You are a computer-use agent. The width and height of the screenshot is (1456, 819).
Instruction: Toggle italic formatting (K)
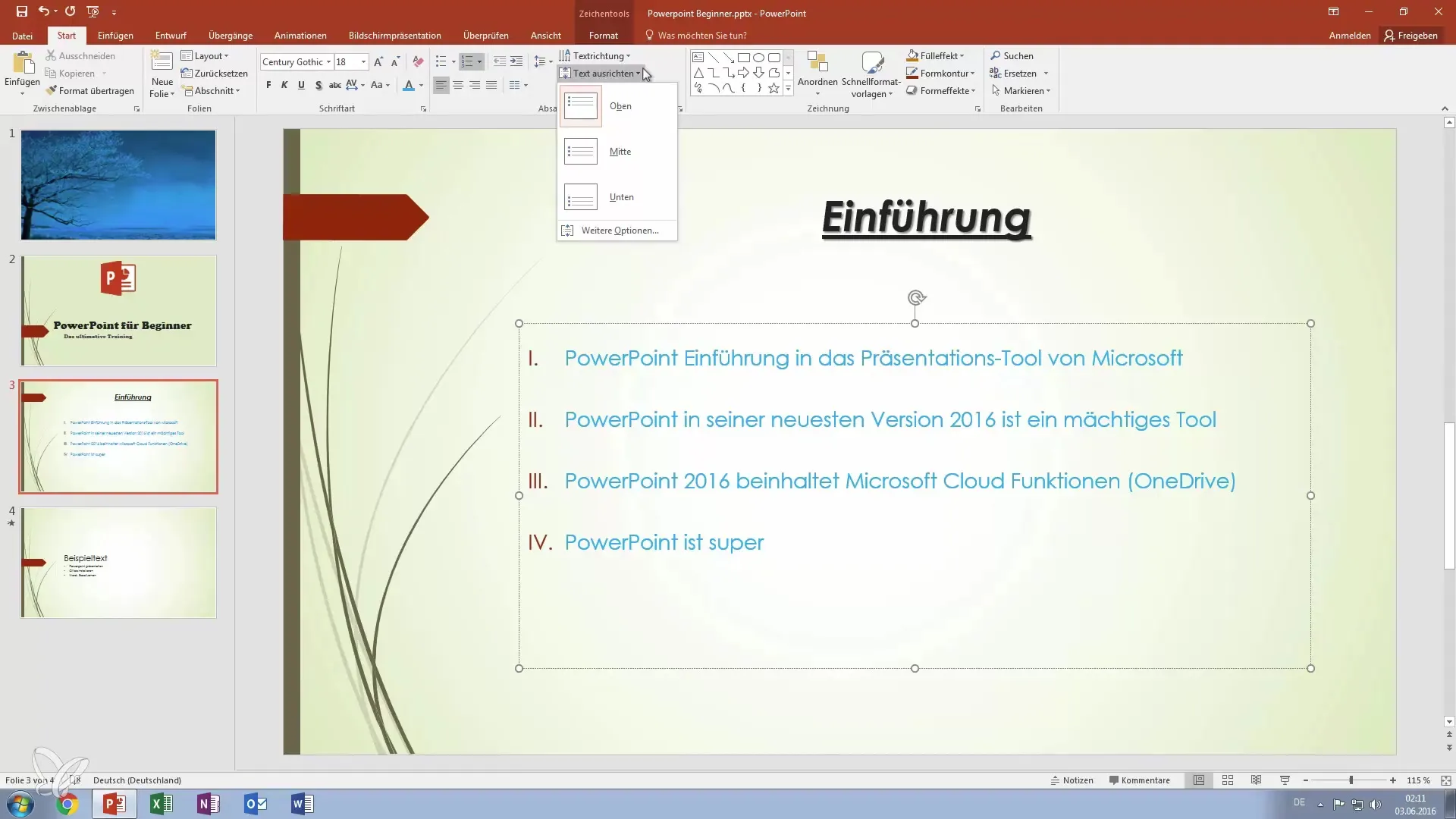pos(284,86)
